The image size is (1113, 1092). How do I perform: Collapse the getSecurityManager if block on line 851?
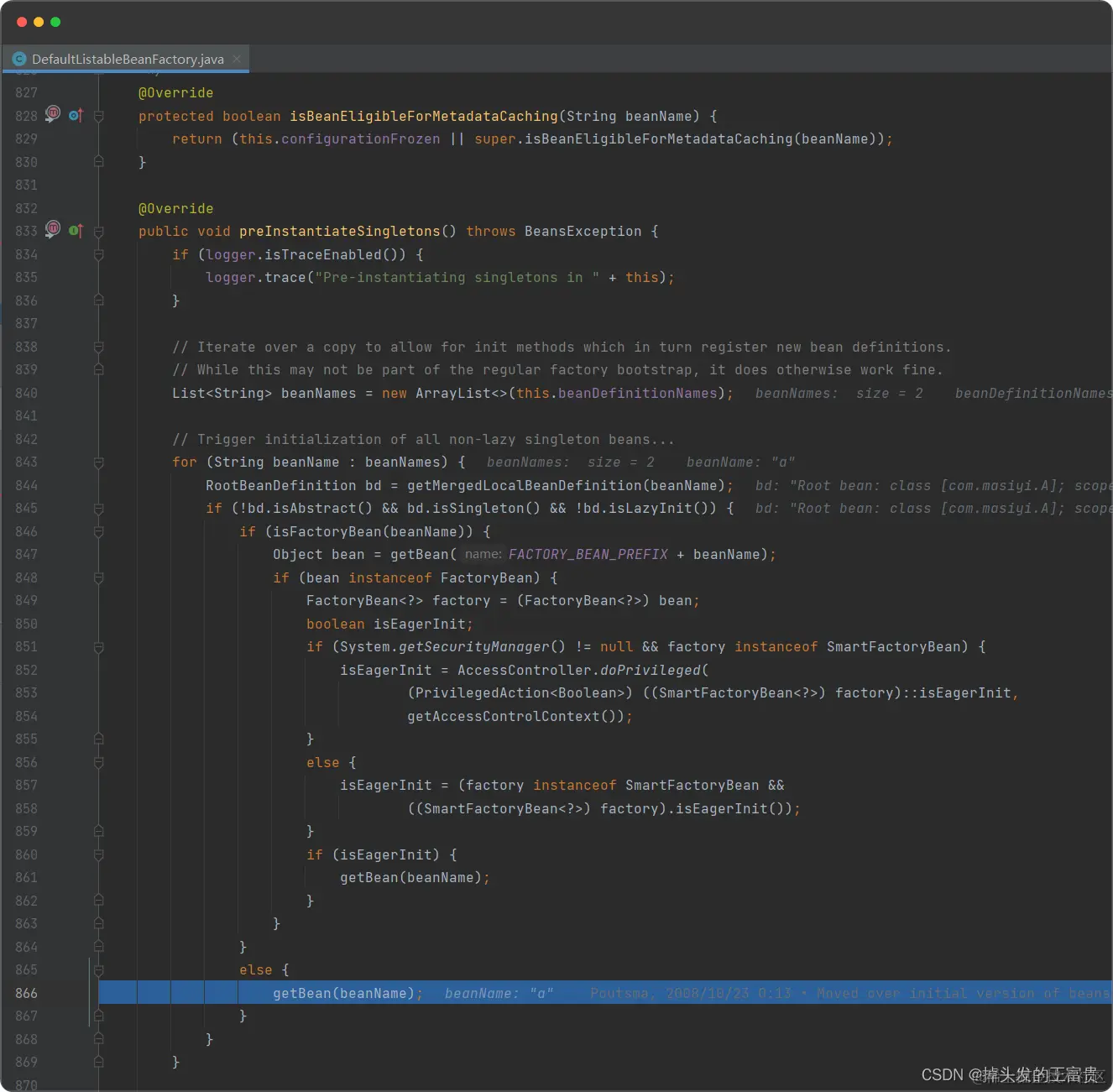99,647
